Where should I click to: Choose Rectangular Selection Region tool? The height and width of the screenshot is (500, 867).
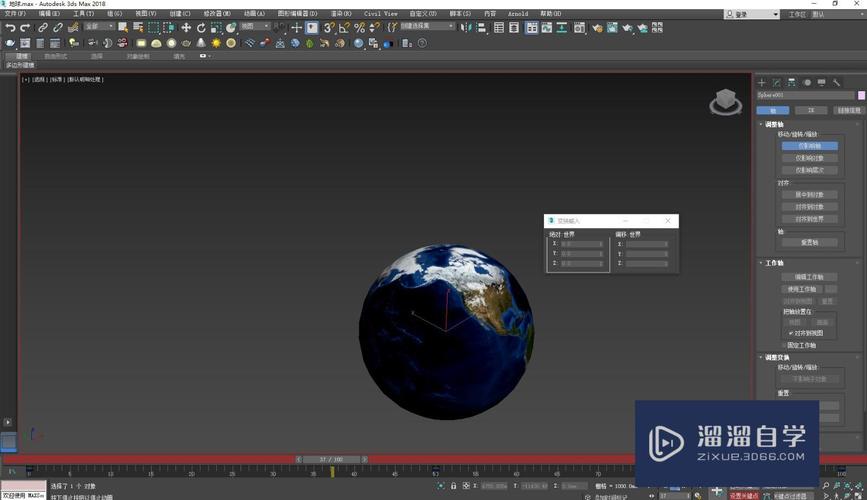154,27
